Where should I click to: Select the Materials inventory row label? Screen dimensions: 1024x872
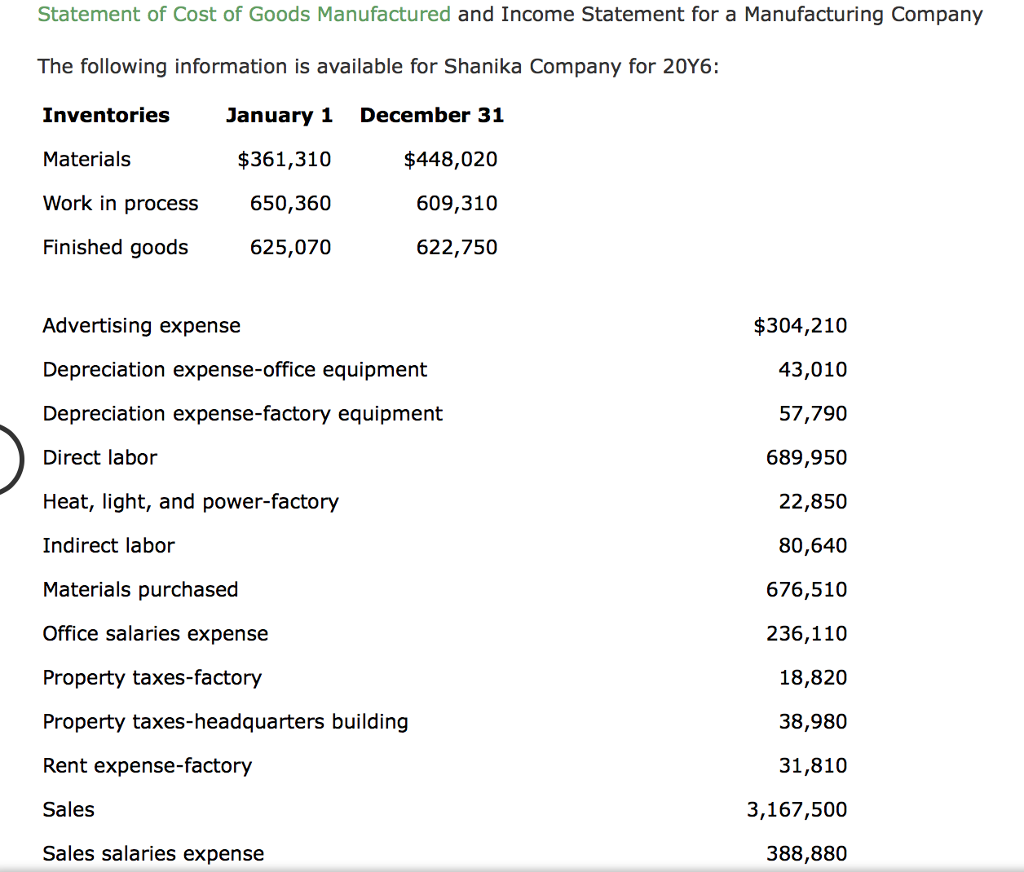86,159
